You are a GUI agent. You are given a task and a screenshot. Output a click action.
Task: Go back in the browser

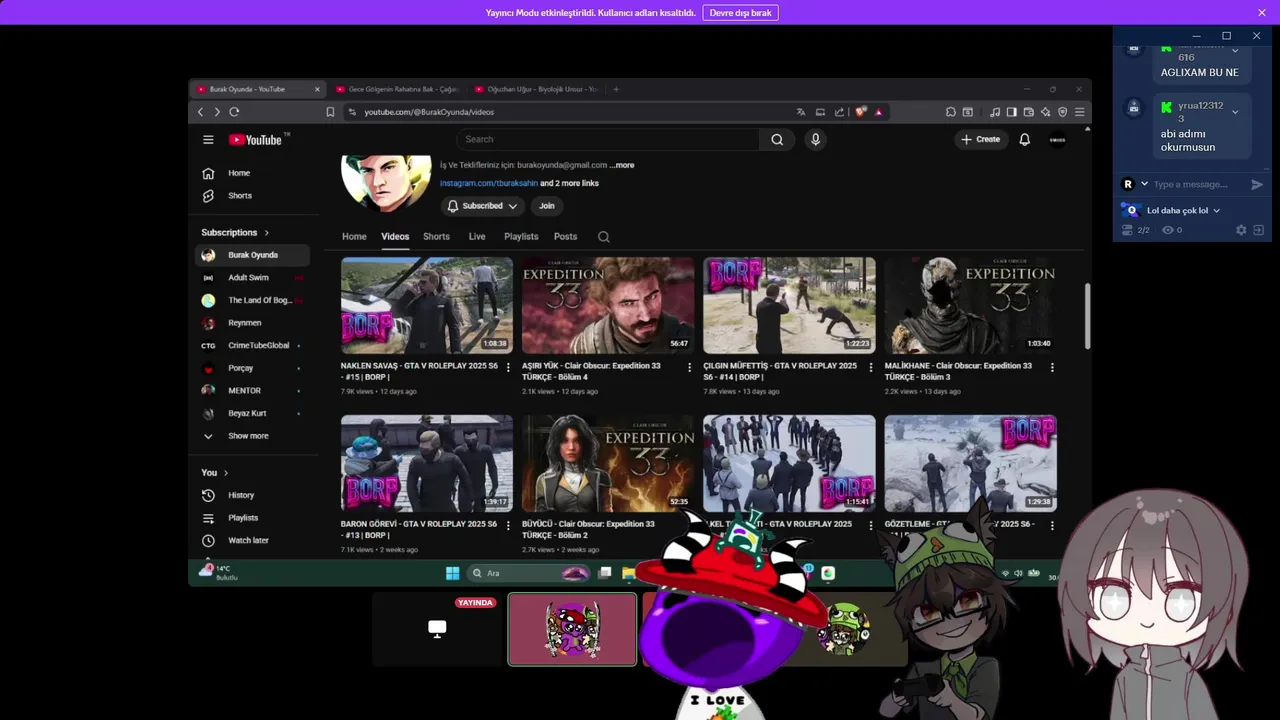200,112
